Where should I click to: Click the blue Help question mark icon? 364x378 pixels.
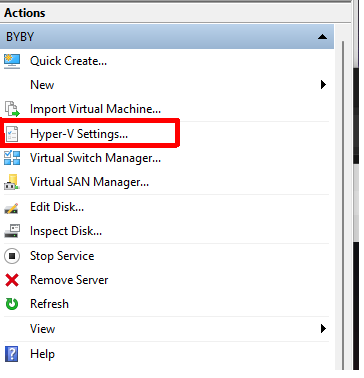(x=12, y=354)
